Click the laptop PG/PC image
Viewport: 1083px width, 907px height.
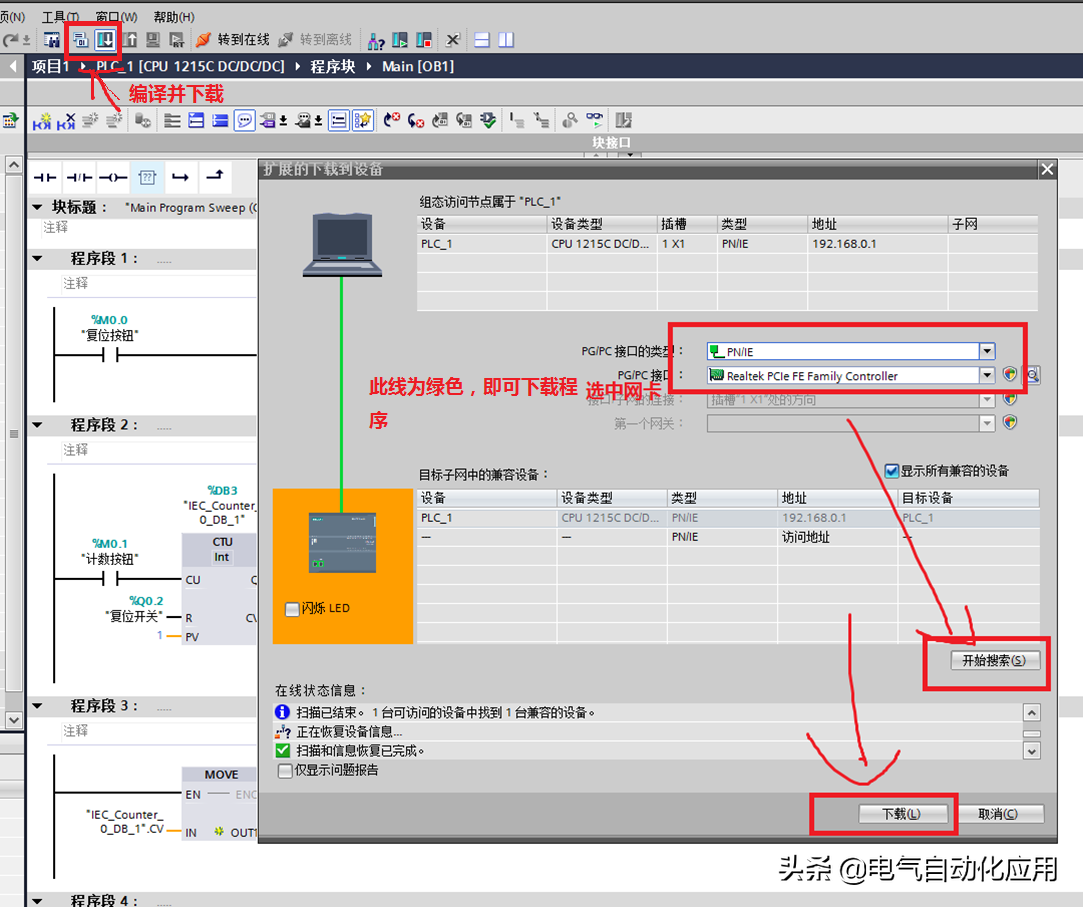click(343, 245)
